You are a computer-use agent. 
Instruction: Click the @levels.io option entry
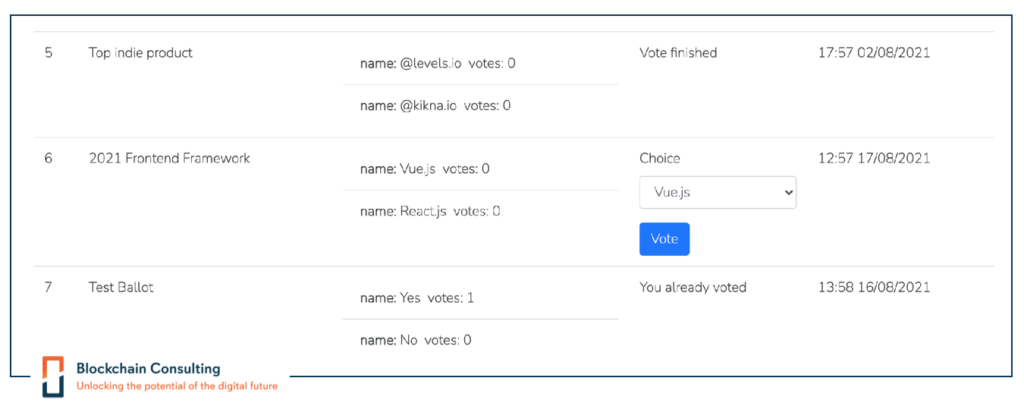click(437, 63)
